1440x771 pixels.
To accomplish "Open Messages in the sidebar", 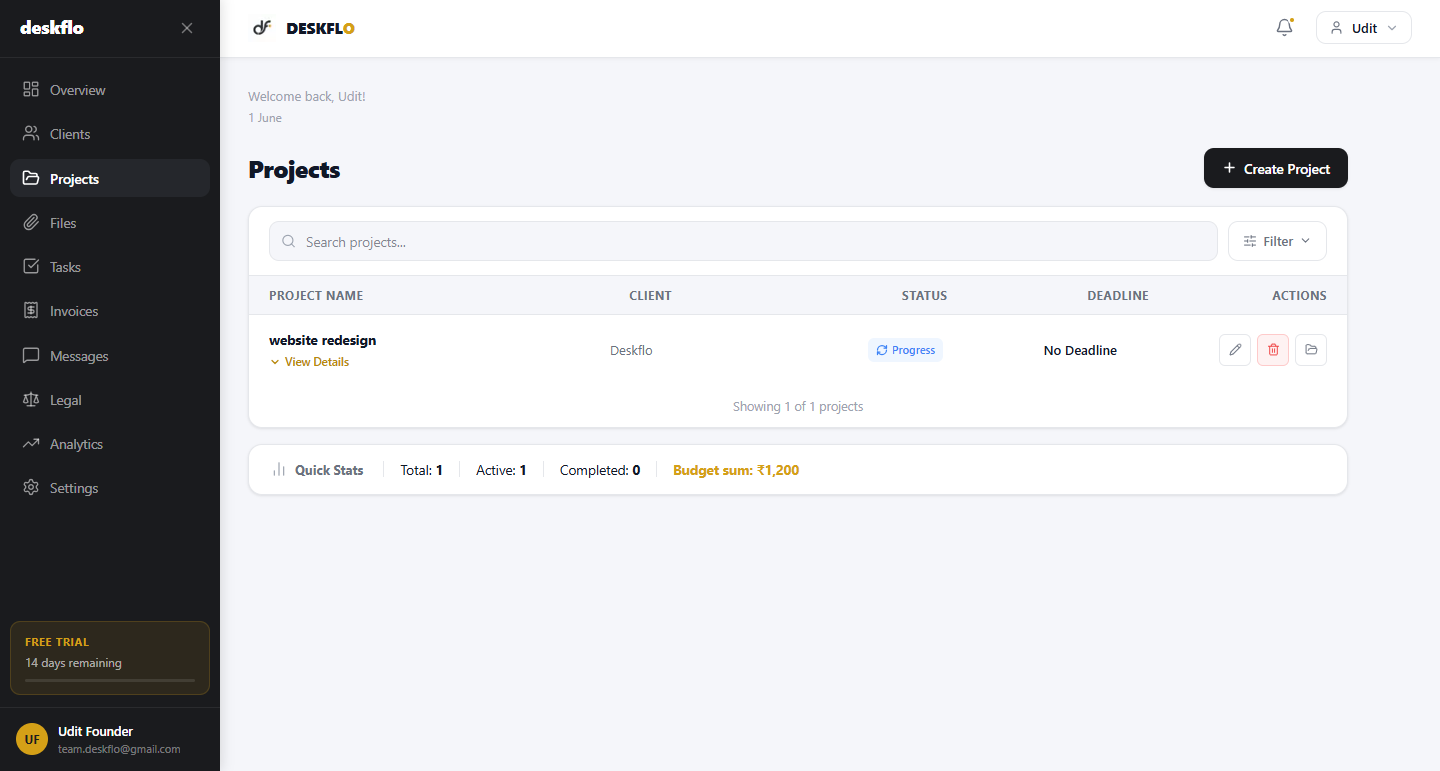I will 110,356.
